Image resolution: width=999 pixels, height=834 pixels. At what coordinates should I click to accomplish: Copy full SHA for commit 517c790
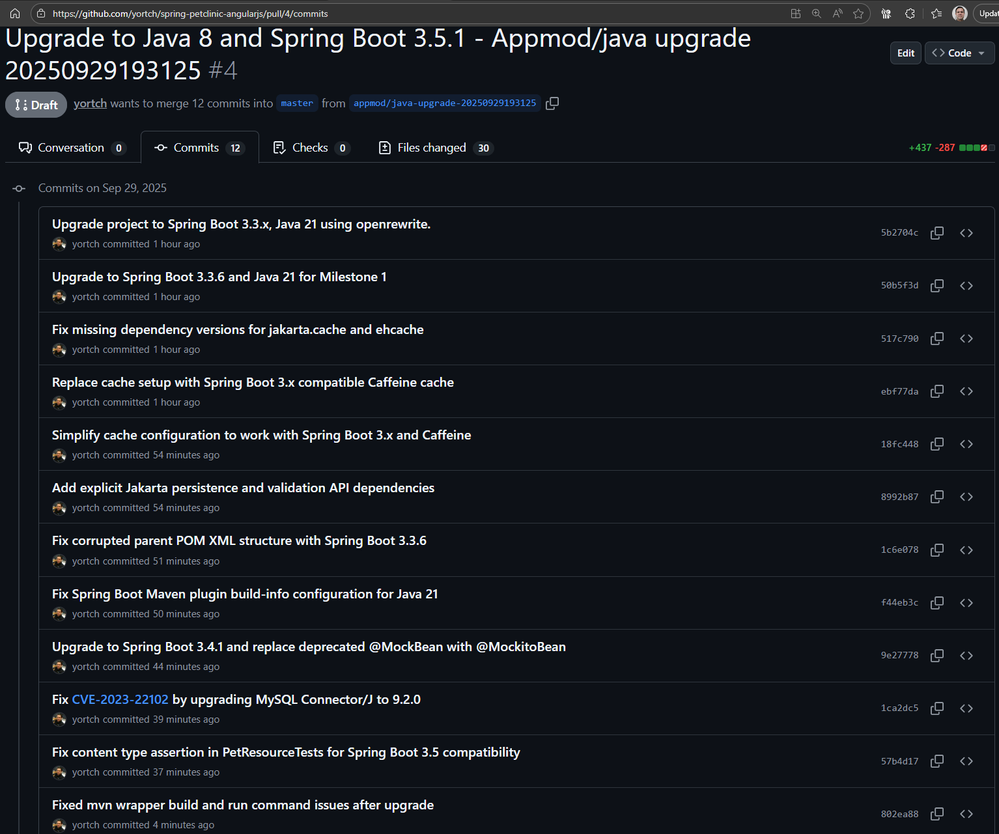(x=937, y=338)
